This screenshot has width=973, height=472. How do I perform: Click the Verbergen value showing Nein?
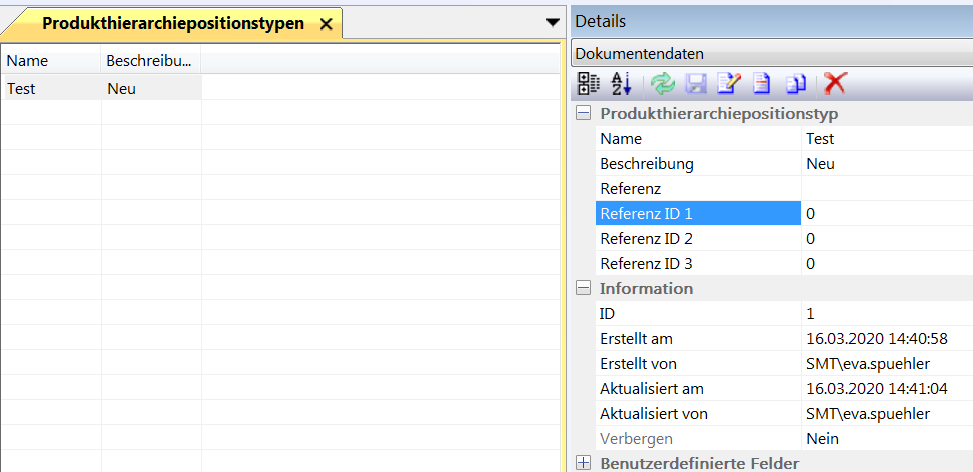click(885, 439)
